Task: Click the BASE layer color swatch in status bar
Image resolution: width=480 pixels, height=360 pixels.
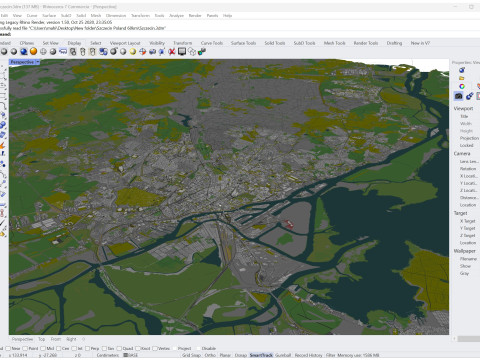Action: point(125,355)
